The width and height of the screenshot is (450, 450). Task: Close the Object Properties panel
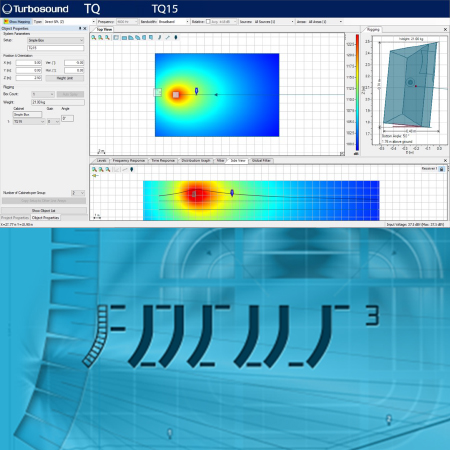tap(85, 29)
